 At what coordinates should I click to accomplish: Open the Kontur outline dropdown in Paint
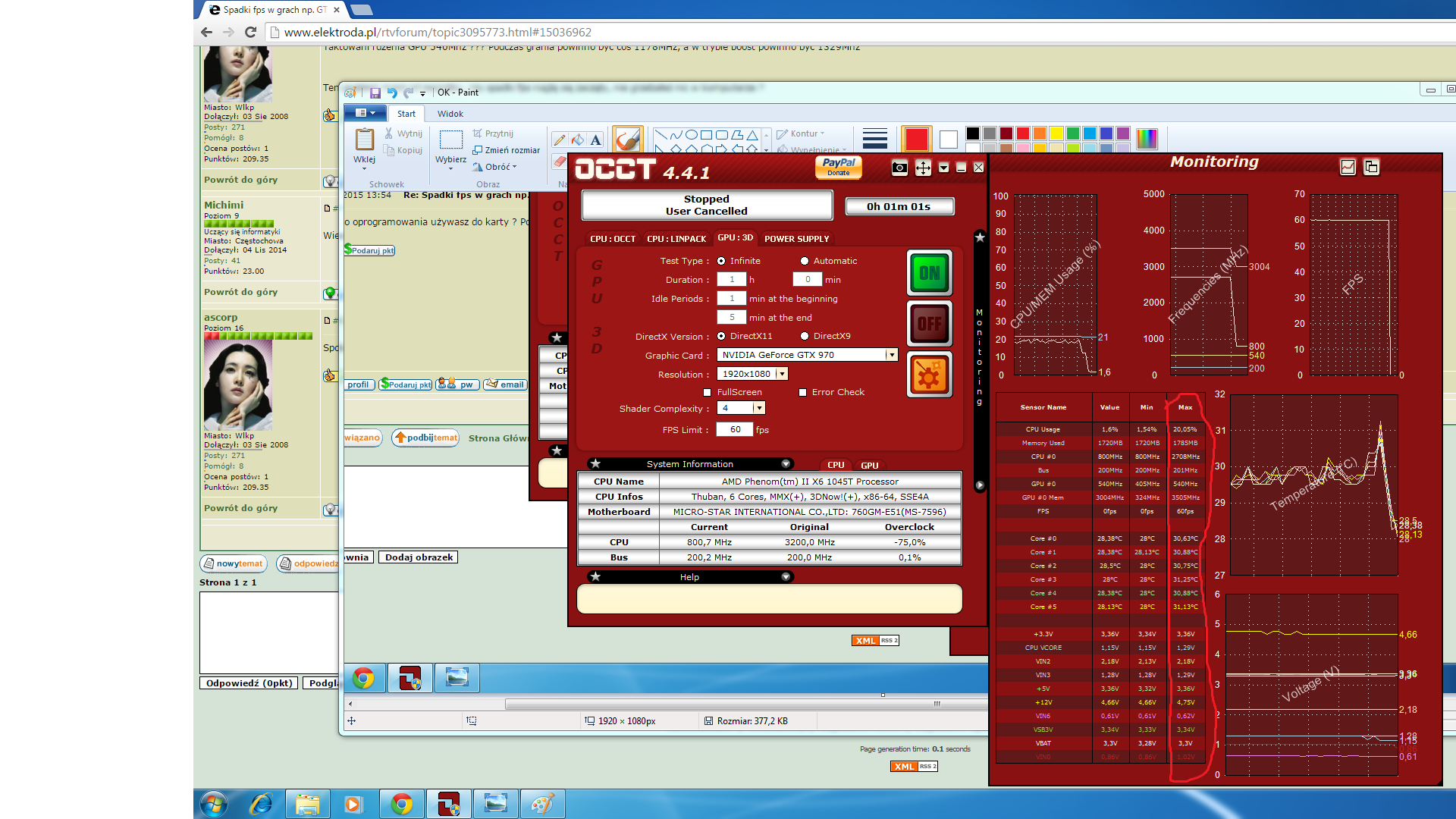tap(801, 133)
